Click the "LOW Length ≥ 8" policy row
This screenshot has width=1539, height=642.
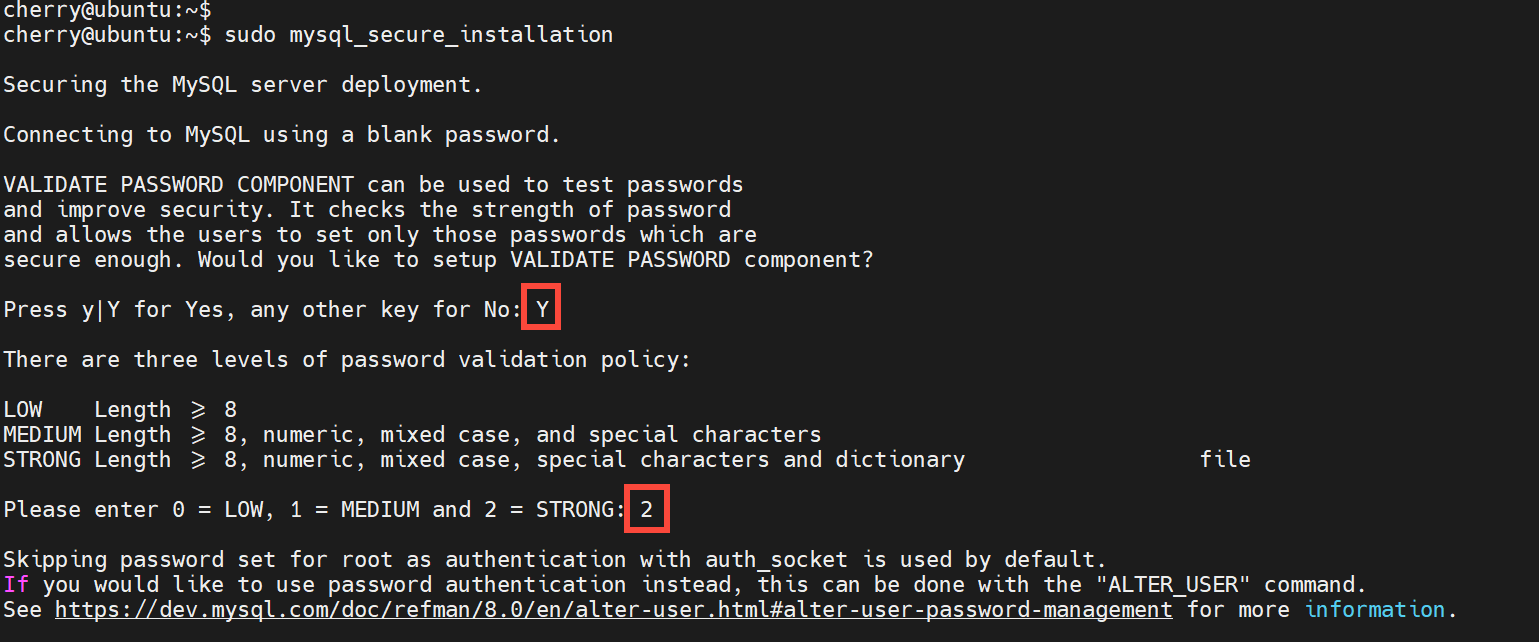[x=120, y=410]
